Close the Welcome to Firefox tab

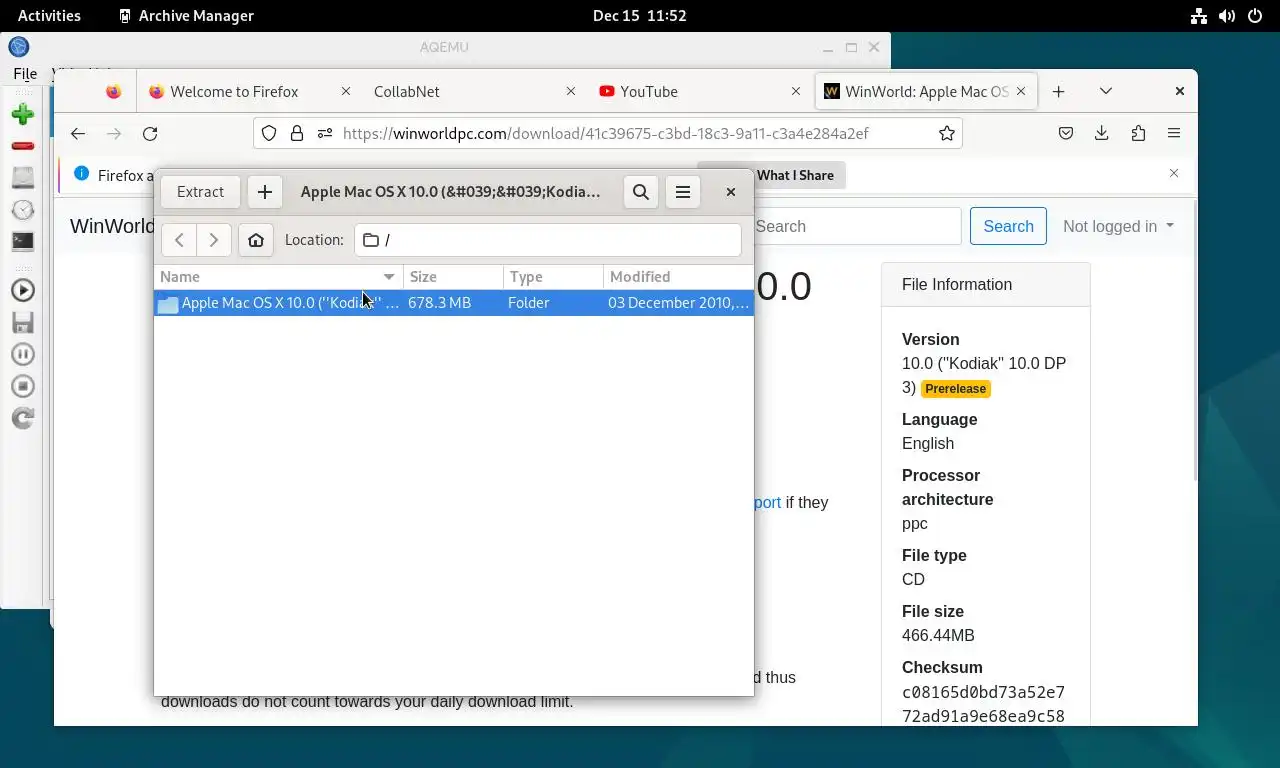tap(346, 91)
